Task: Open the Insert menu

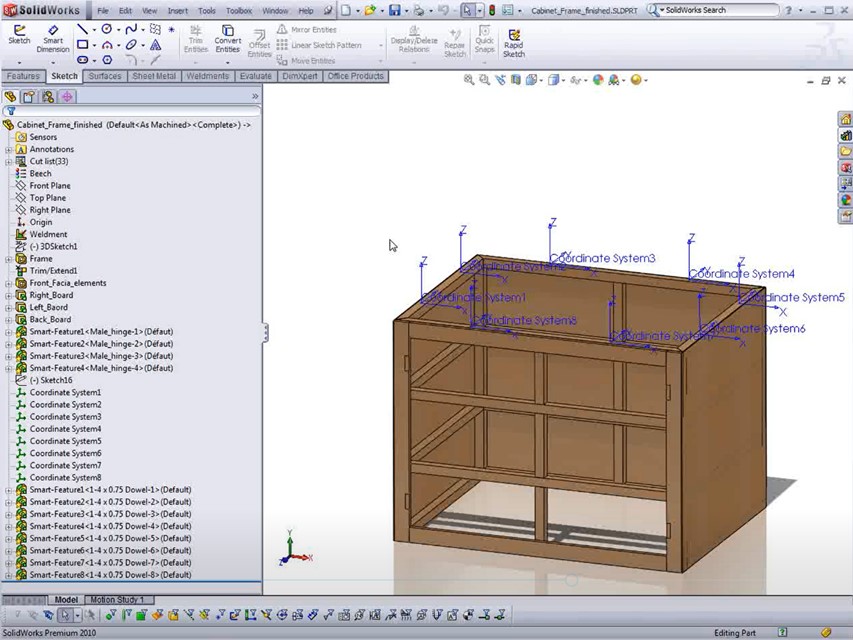Action: point(177,11)
